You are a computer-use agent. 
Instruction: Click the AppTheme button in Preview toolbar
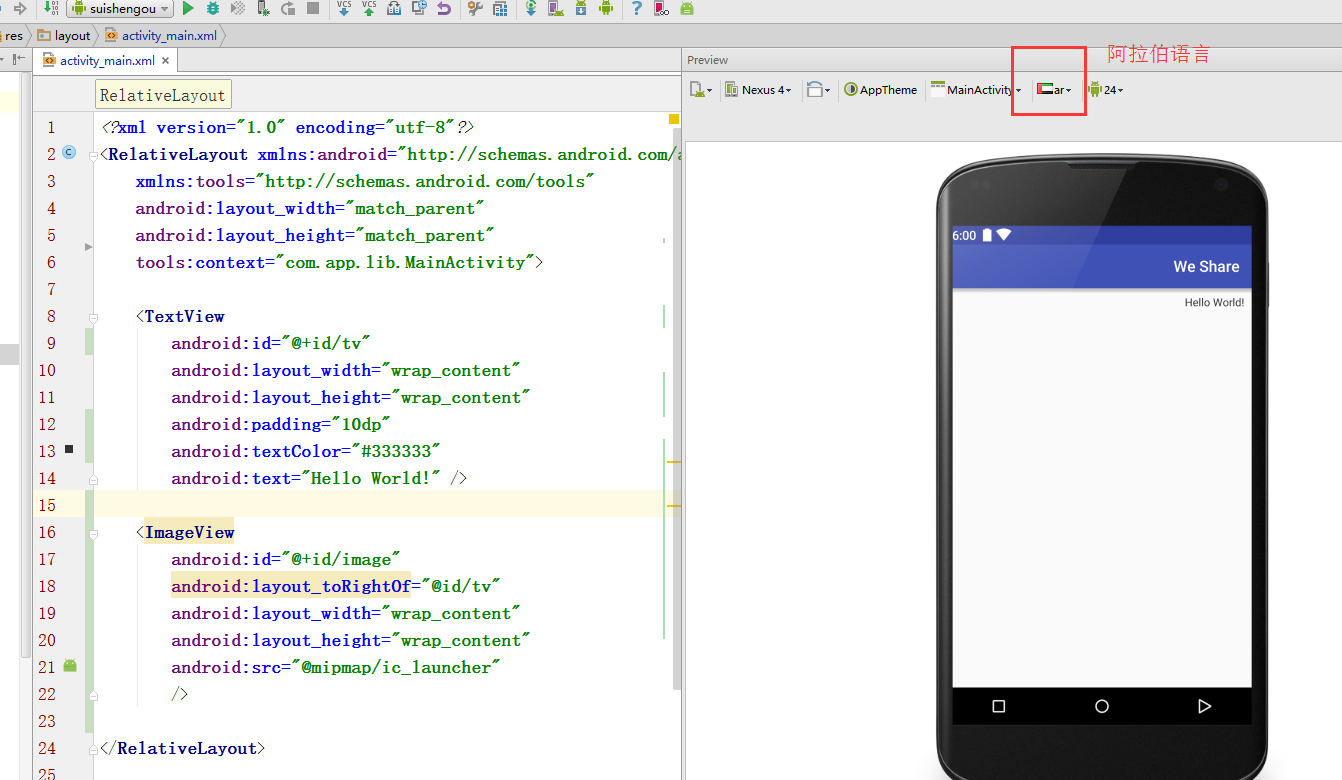click(880, 90)
